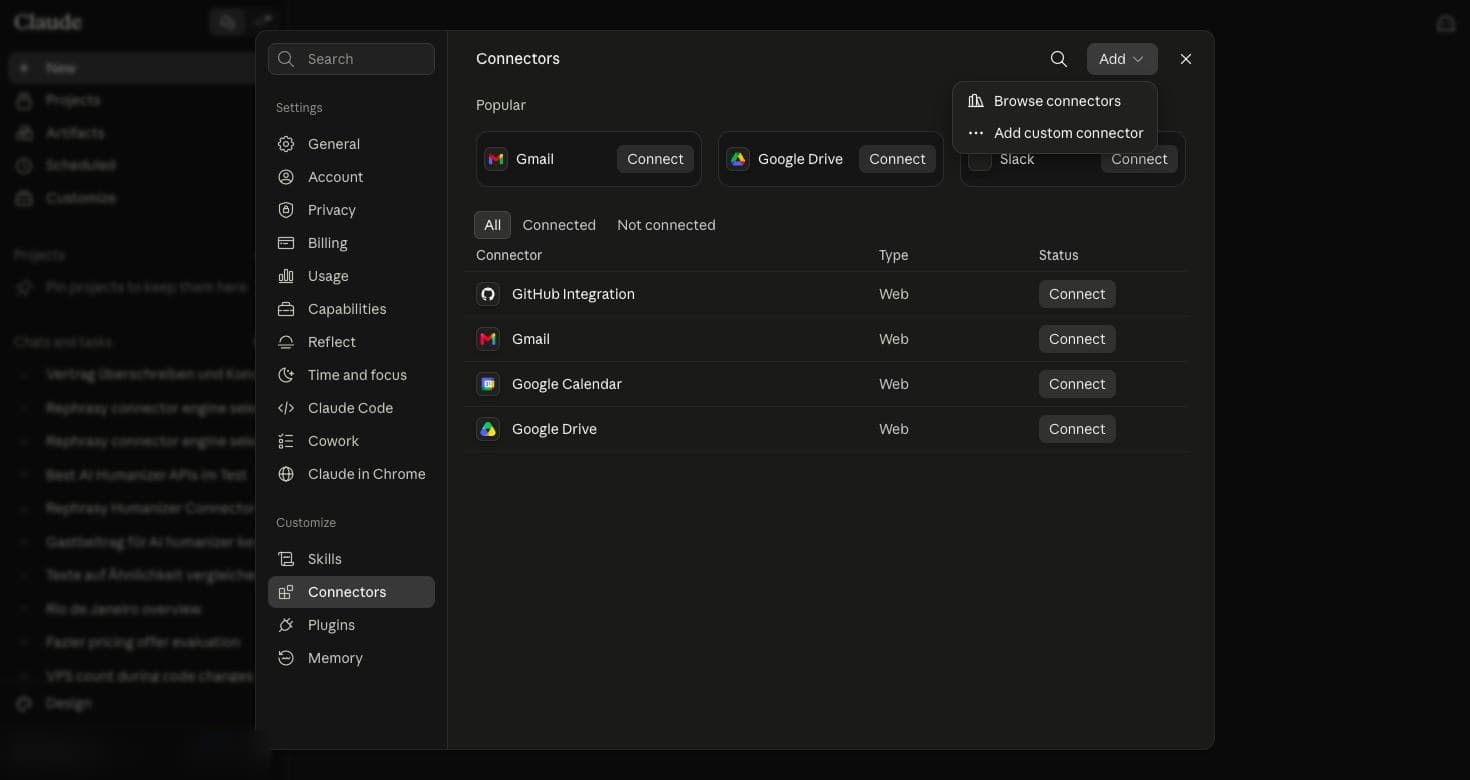Click the Gmail icon in Popular card
This screenshot has height=780, width=1470.
(496, 159)
